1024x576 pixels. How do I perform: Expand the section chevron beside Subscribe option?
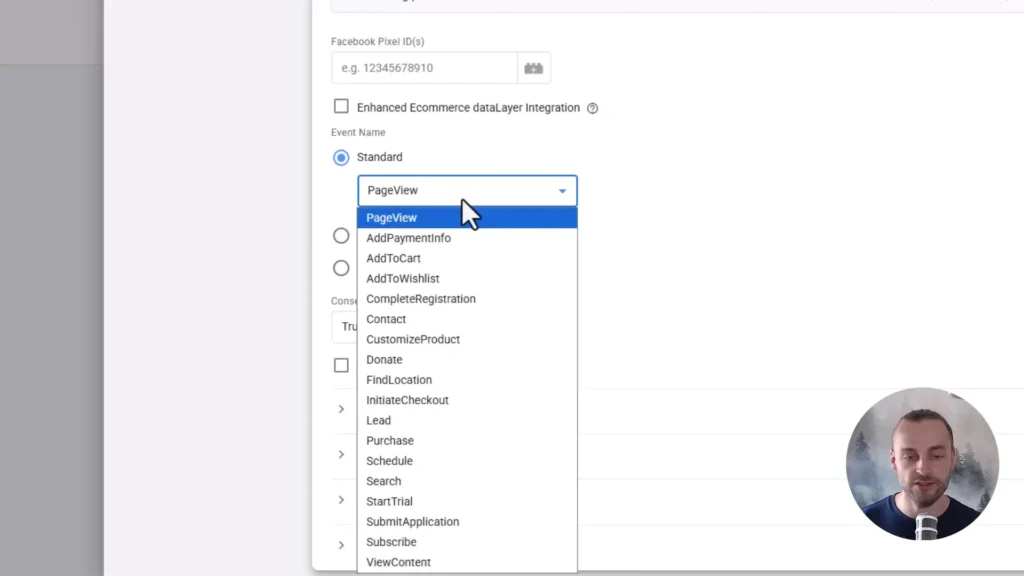coord(341,545)
